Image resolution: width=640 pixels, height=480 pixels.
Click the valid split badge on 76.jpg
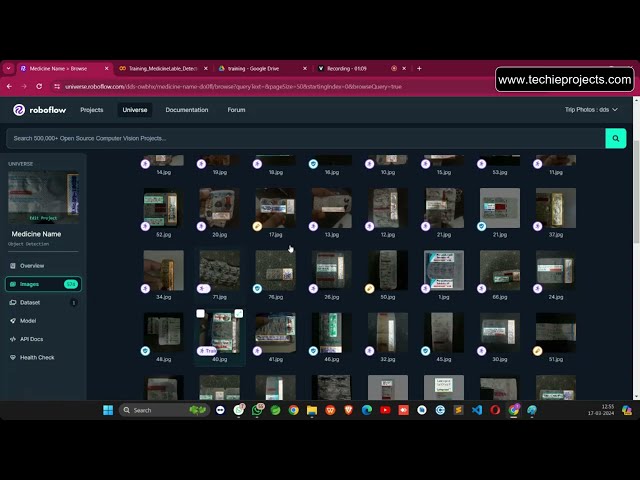click(257, 289)
